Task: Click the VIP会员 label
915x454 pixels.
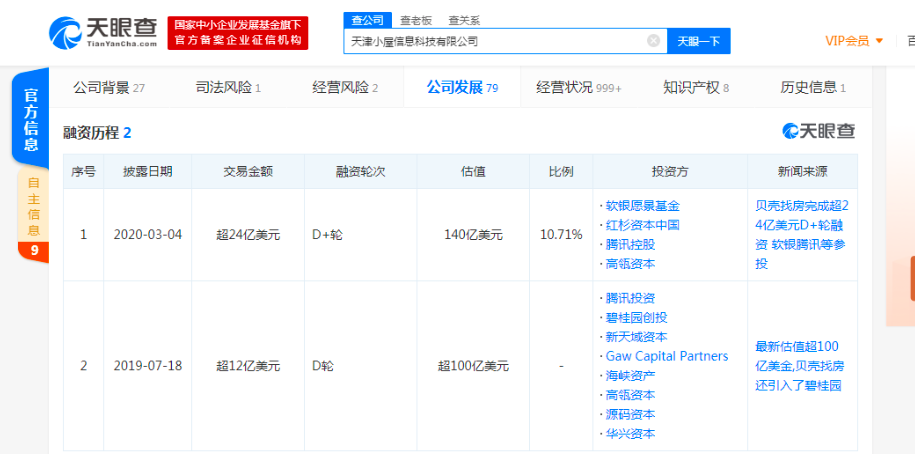Action: tap(847, 41)
